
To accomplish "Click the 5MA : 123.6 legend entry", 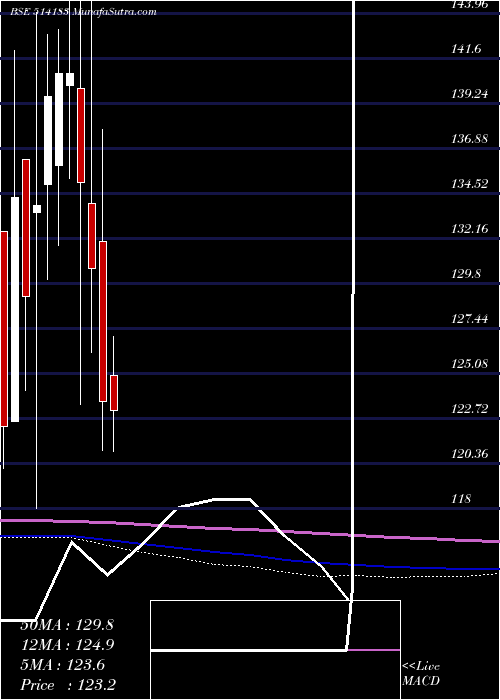I will coord(62,665).
